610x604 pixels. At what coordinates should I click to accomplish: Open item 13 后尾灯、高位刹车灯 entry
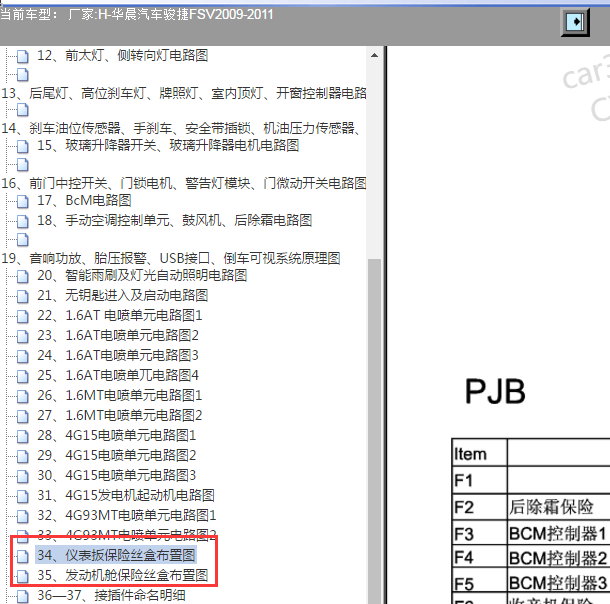184,93
